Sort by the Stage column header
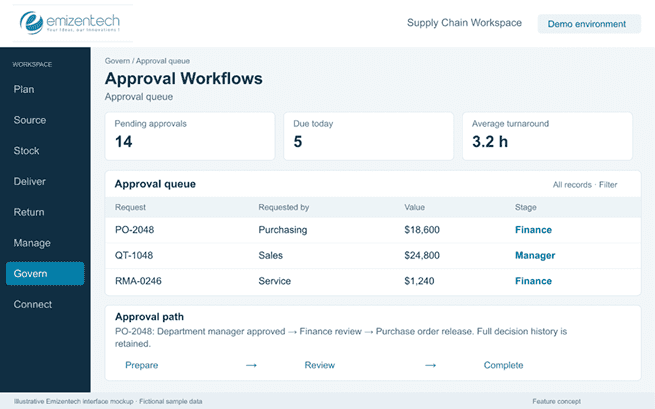Viewport: 655px width, 409px height. click(x=526, y=207)
